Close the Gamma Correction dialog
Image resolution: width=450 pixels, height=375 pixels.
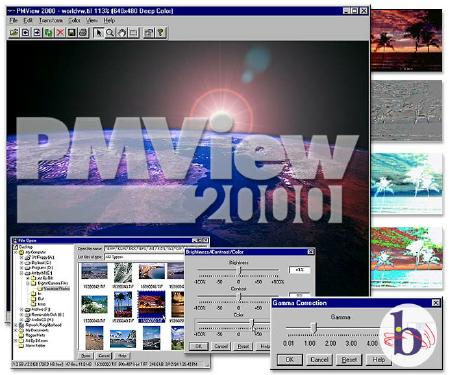coord(436,303)
